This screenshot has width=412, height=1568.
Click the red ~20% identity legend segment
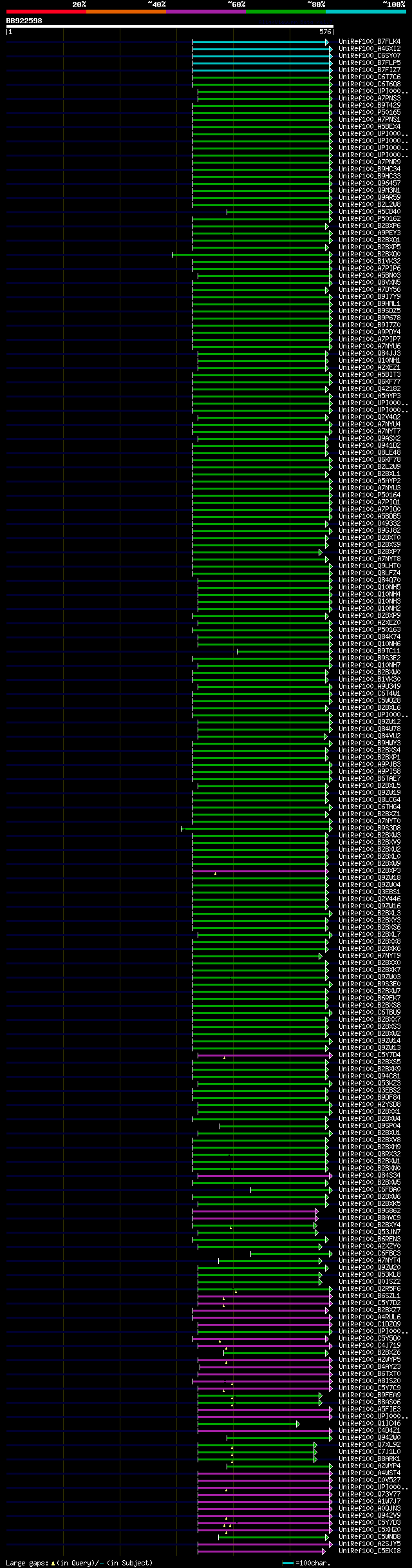pyautogui.click(x=46, y=12)
